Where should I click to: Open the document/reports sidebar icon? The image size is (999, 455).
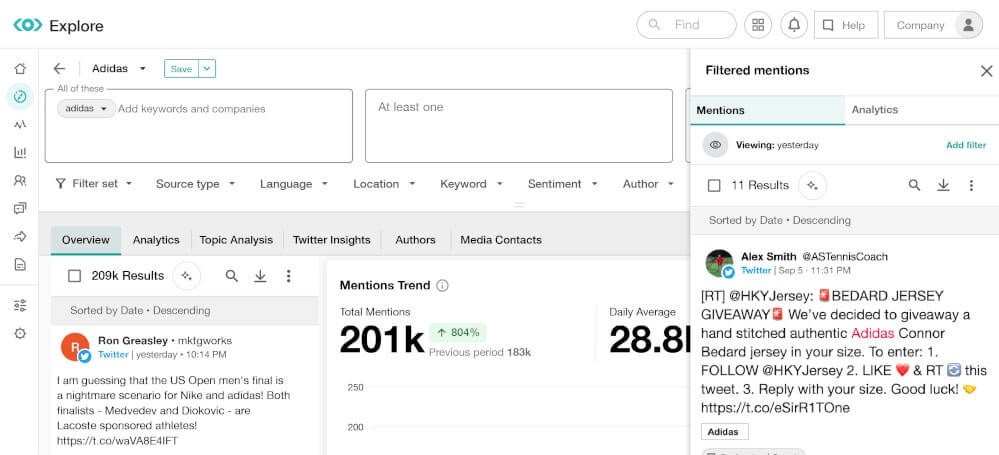point(20,264)
